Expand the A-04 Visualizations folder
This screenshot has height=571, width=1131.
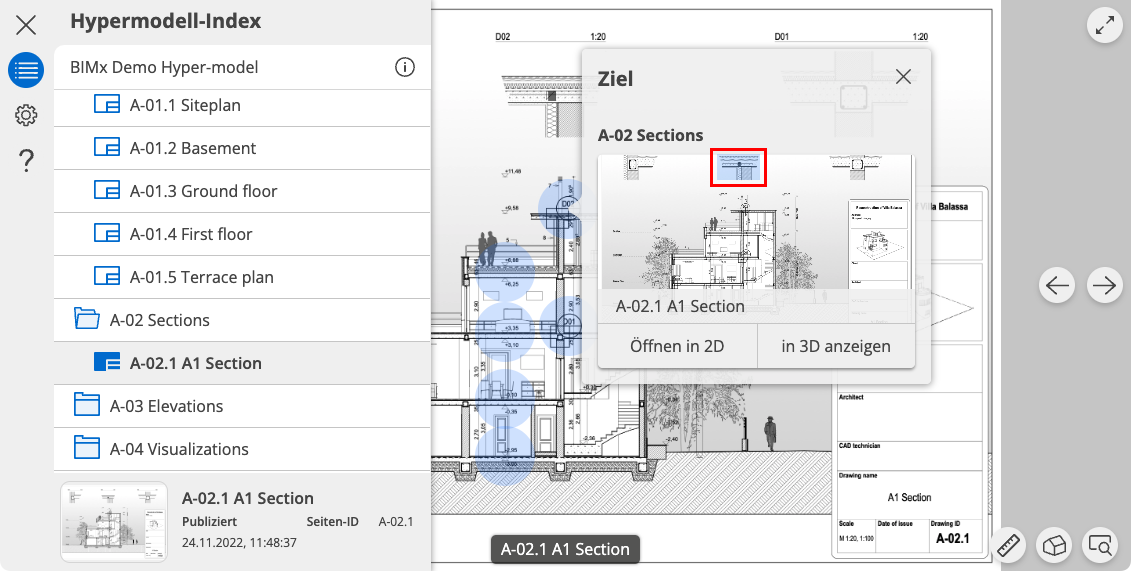pyautogui.click(x=242, y=449)
